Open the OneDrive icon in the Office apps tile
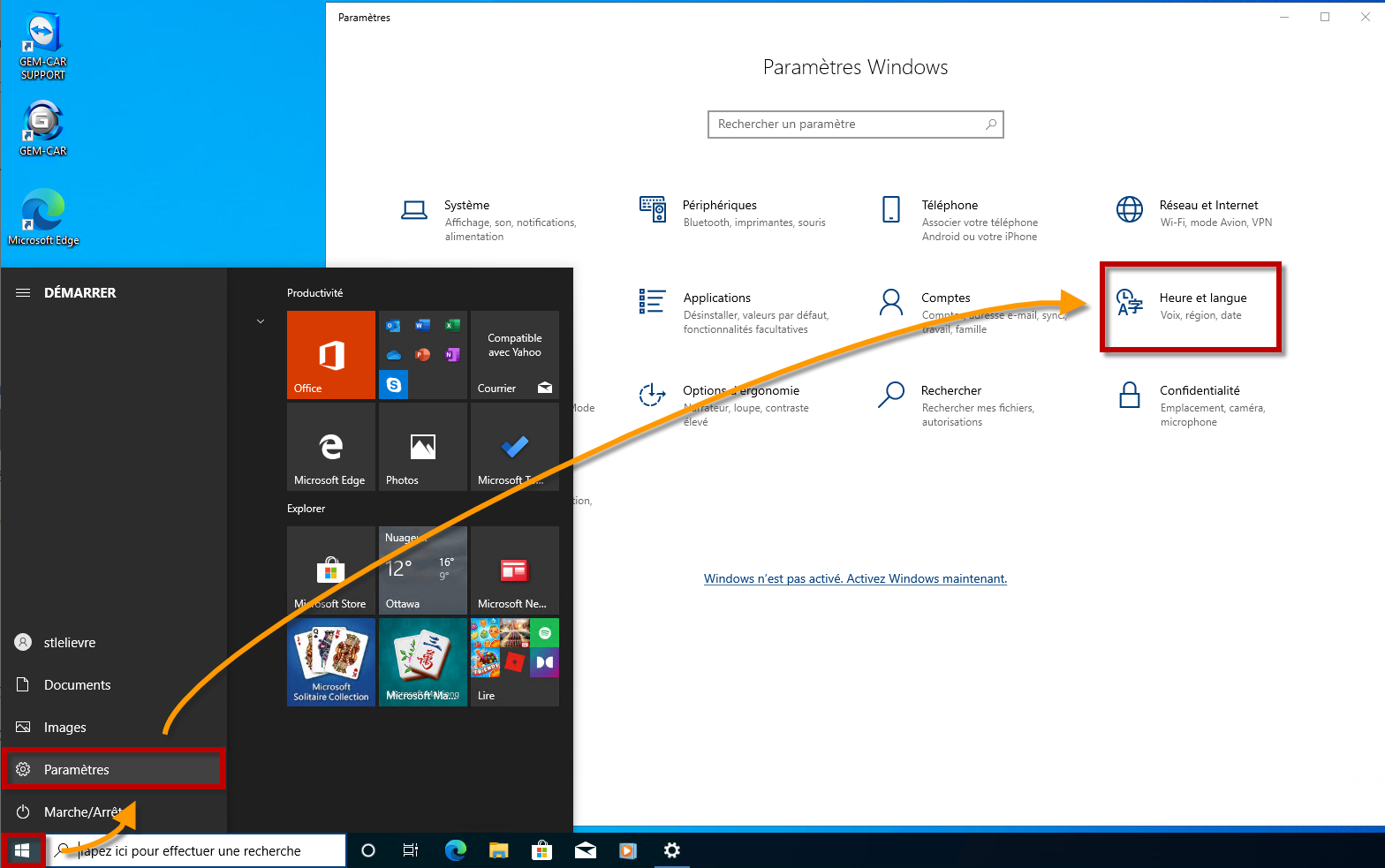The height and width of the screenshot is (868, 1385). (x=393, y=355)
